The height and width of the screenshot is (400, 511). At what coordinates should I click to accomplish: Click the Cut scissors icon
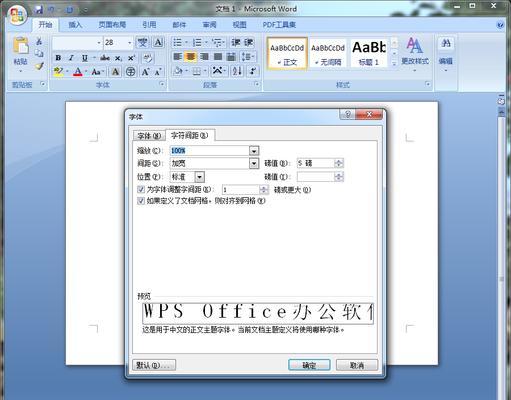[x=39, y=41]
